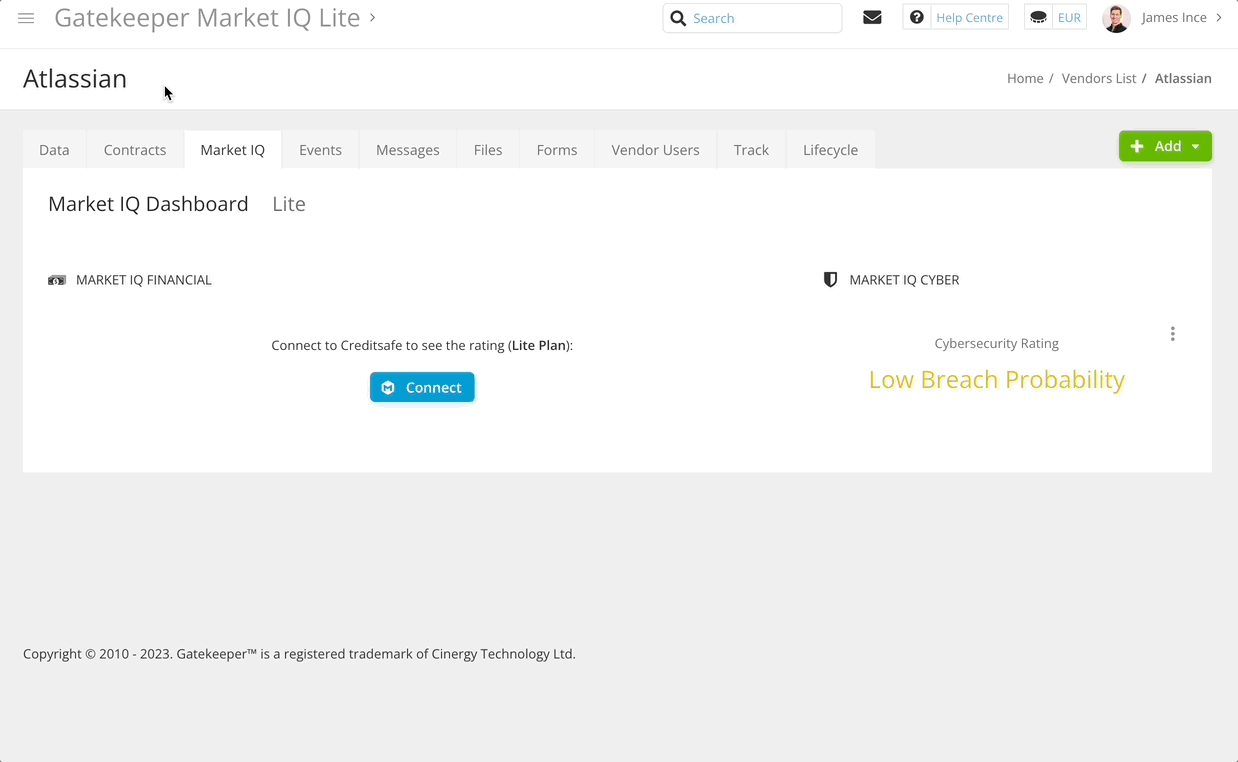Open the hamburger navigation menu
Image resolution: width=1238 pixels, height=762 pixels.
pos(26,18)
